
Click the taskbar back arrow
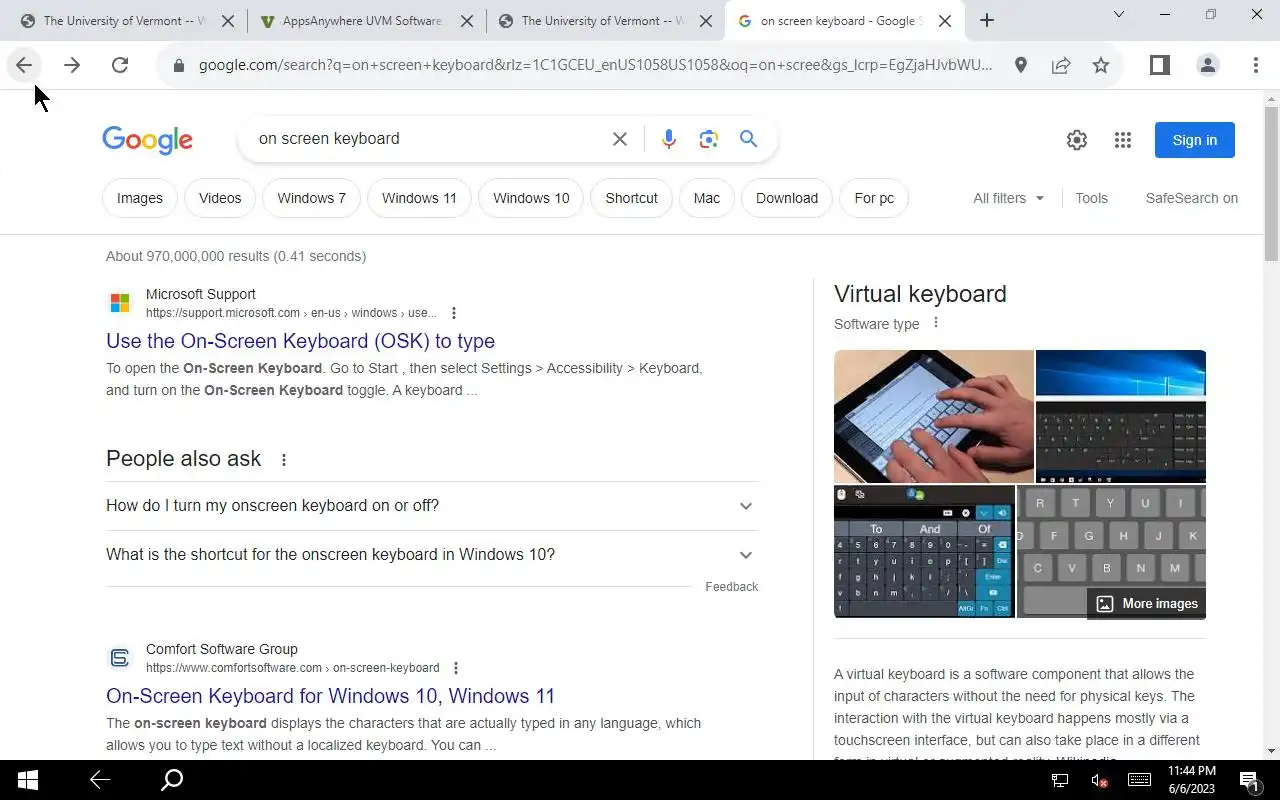point(100,780)
